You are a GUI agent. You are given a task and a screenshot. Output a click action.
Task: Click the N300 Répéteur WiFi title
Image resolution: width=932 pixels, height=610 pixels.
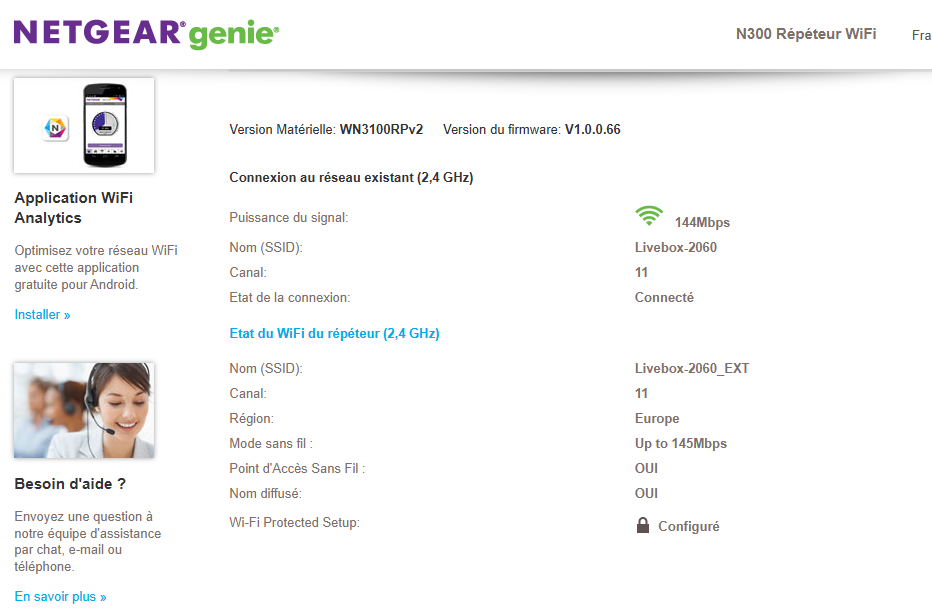(x=806, y=34)
